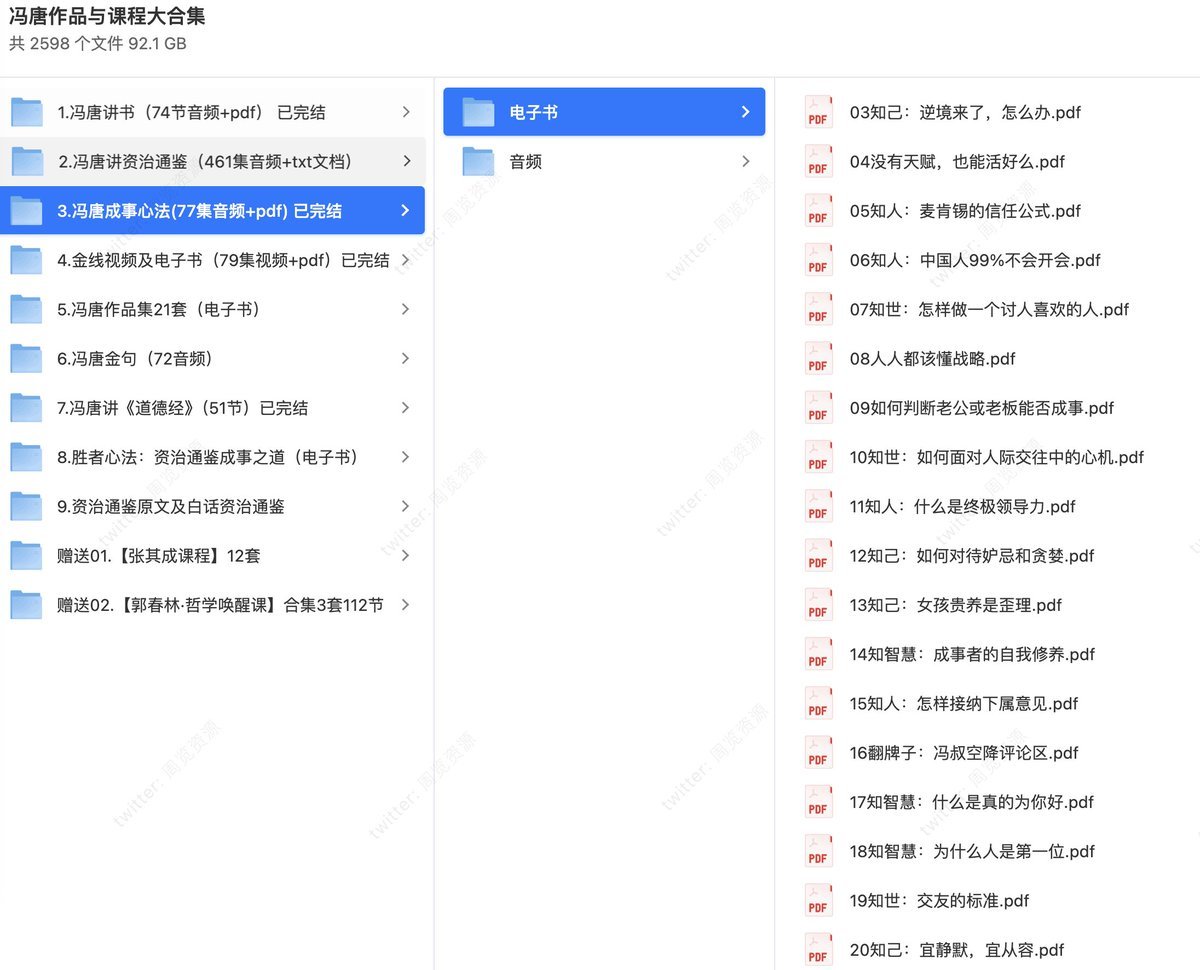1200x970 pixels.
Task: Select file name 13知己：女孩贵养是歪理.pdf
Action: click(955, 605)
